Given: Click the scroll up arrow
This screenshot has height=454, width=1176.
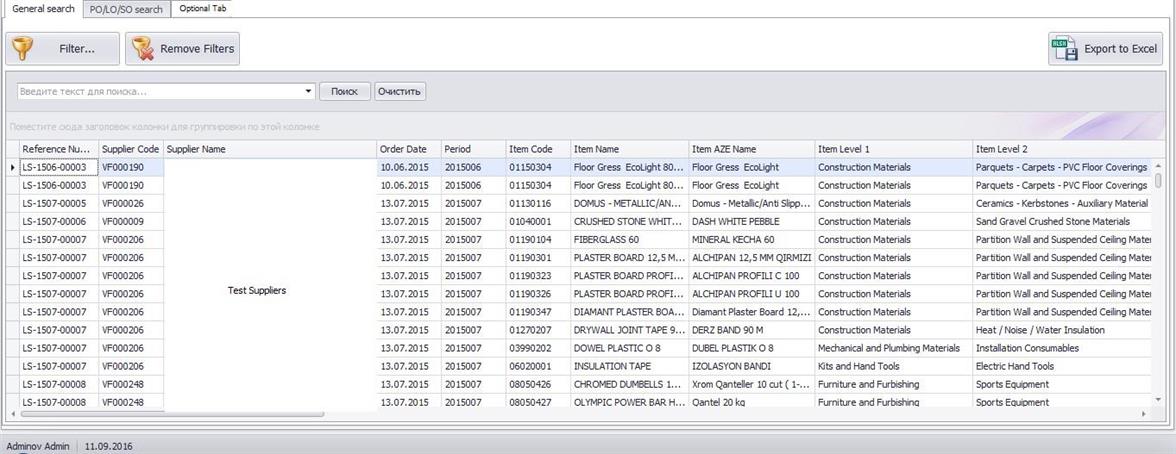Looking at the screenshot, I should (1158, 165).
